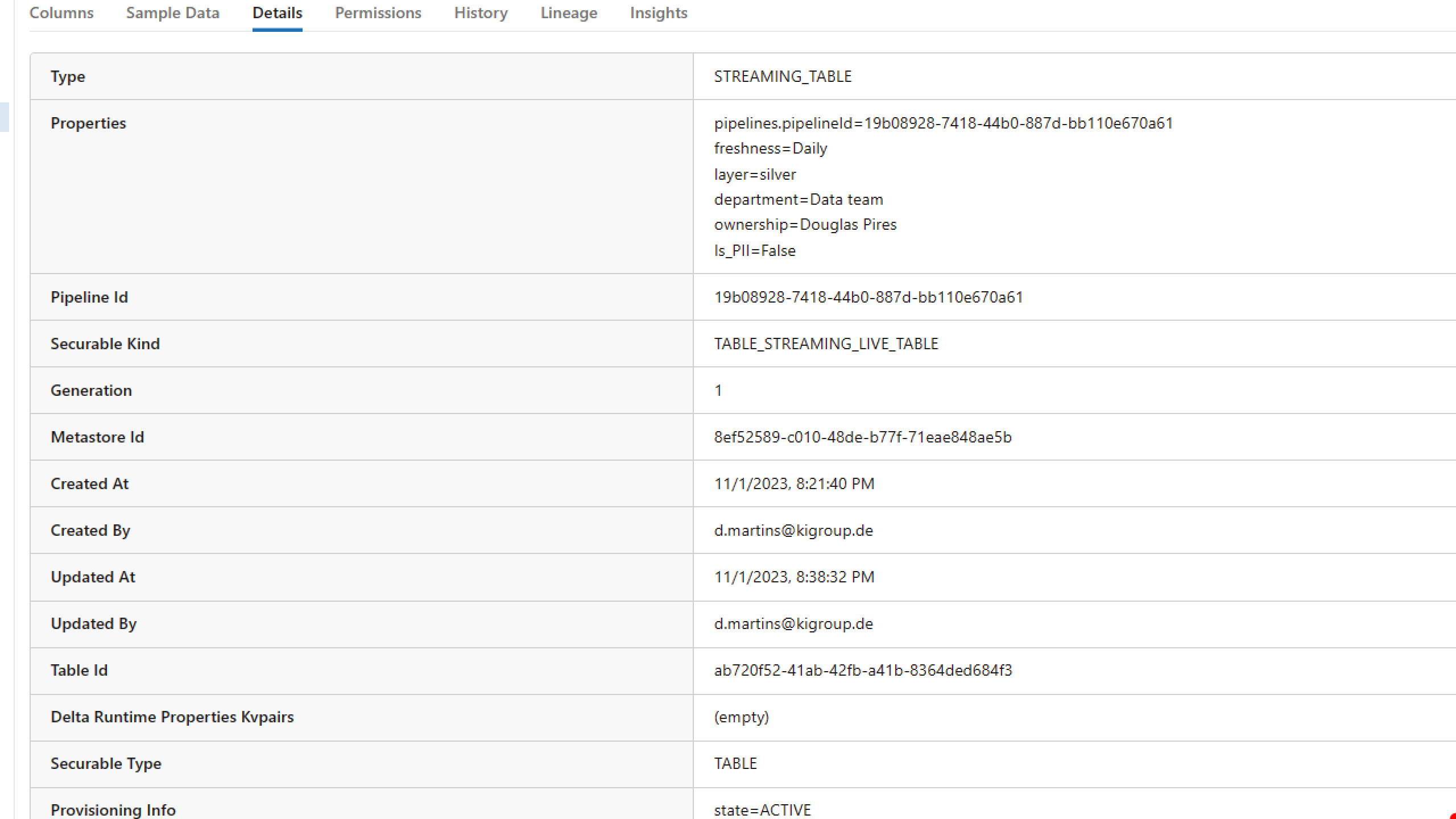Click the Created By email address
The width and height of the screenshot is (1456, 819).
click(x=793, y=531)
